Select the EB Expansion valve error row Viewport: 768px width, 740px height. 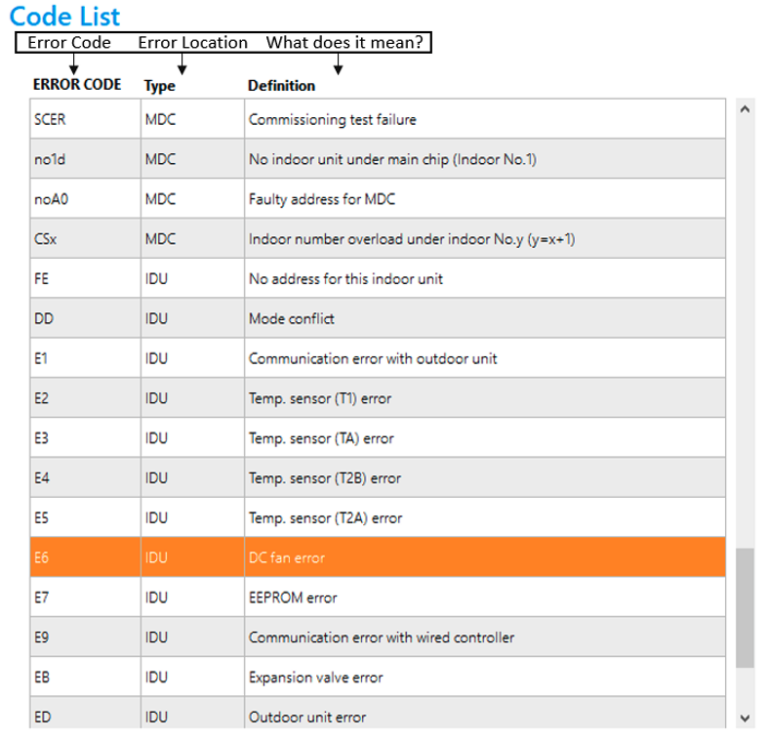[x=378, y=677]
